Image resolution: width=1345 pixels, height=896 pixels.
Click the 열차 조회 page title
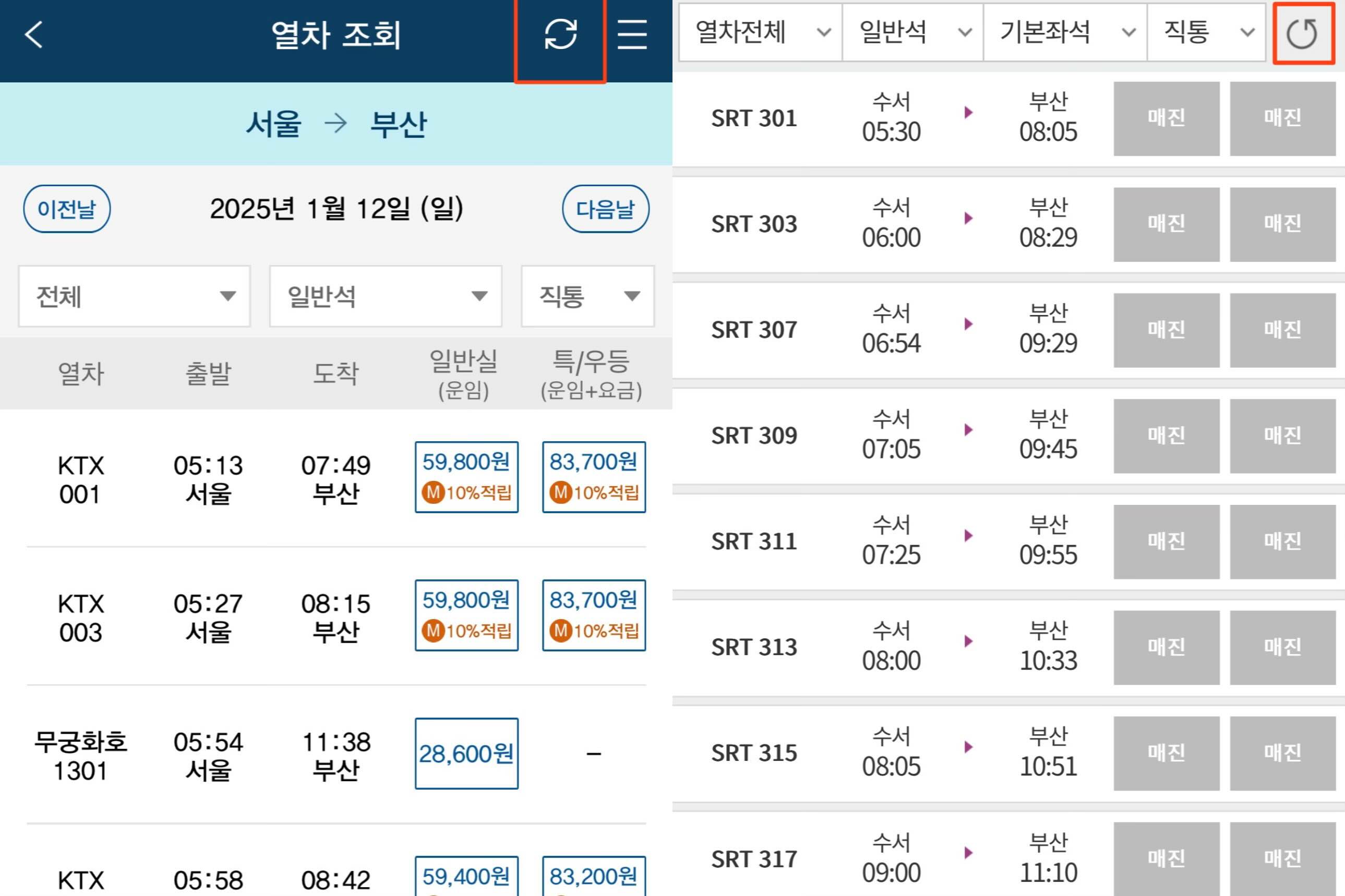(x=336, y=34)
